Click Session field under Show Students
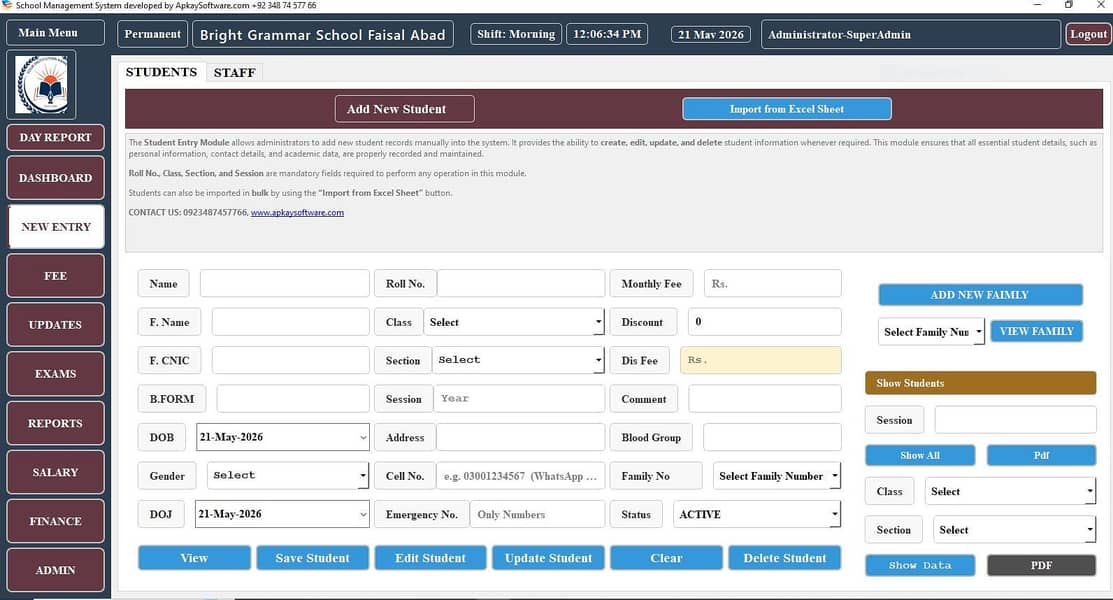The height and width of the screenshot is (600, 1113). pos(1015,420)
